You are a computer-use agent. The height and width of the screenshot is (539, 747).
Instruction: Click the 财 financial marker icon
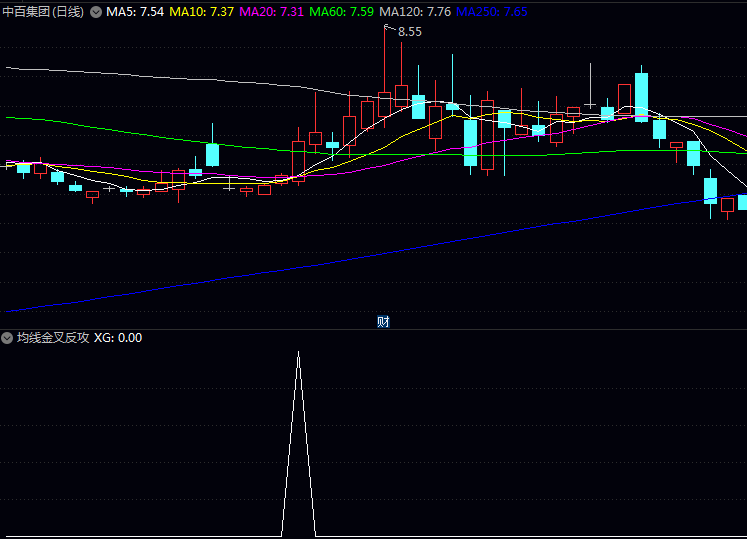(x=383, y=322)
